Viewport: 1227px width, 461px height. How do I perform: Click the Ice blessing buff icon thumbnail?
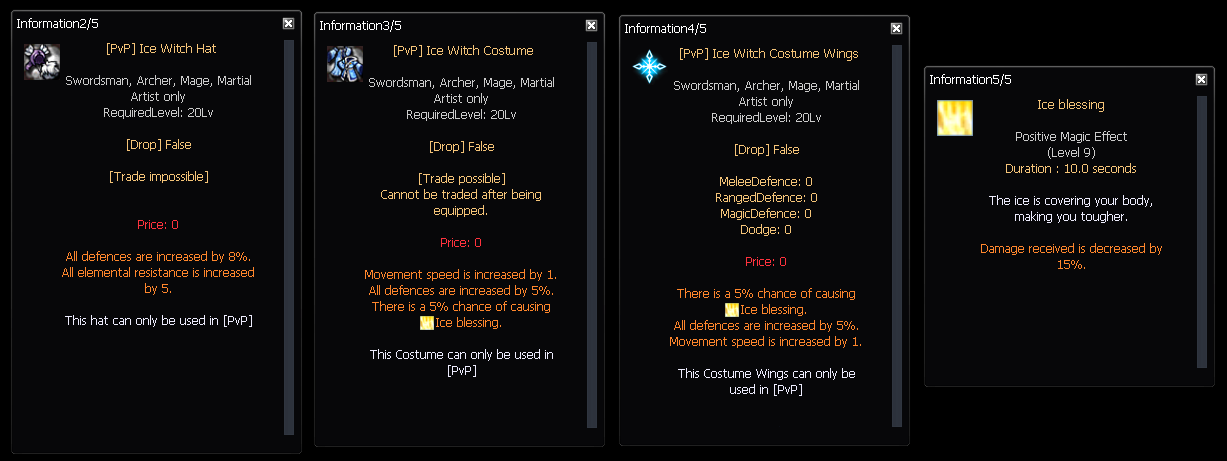(954, 117)
